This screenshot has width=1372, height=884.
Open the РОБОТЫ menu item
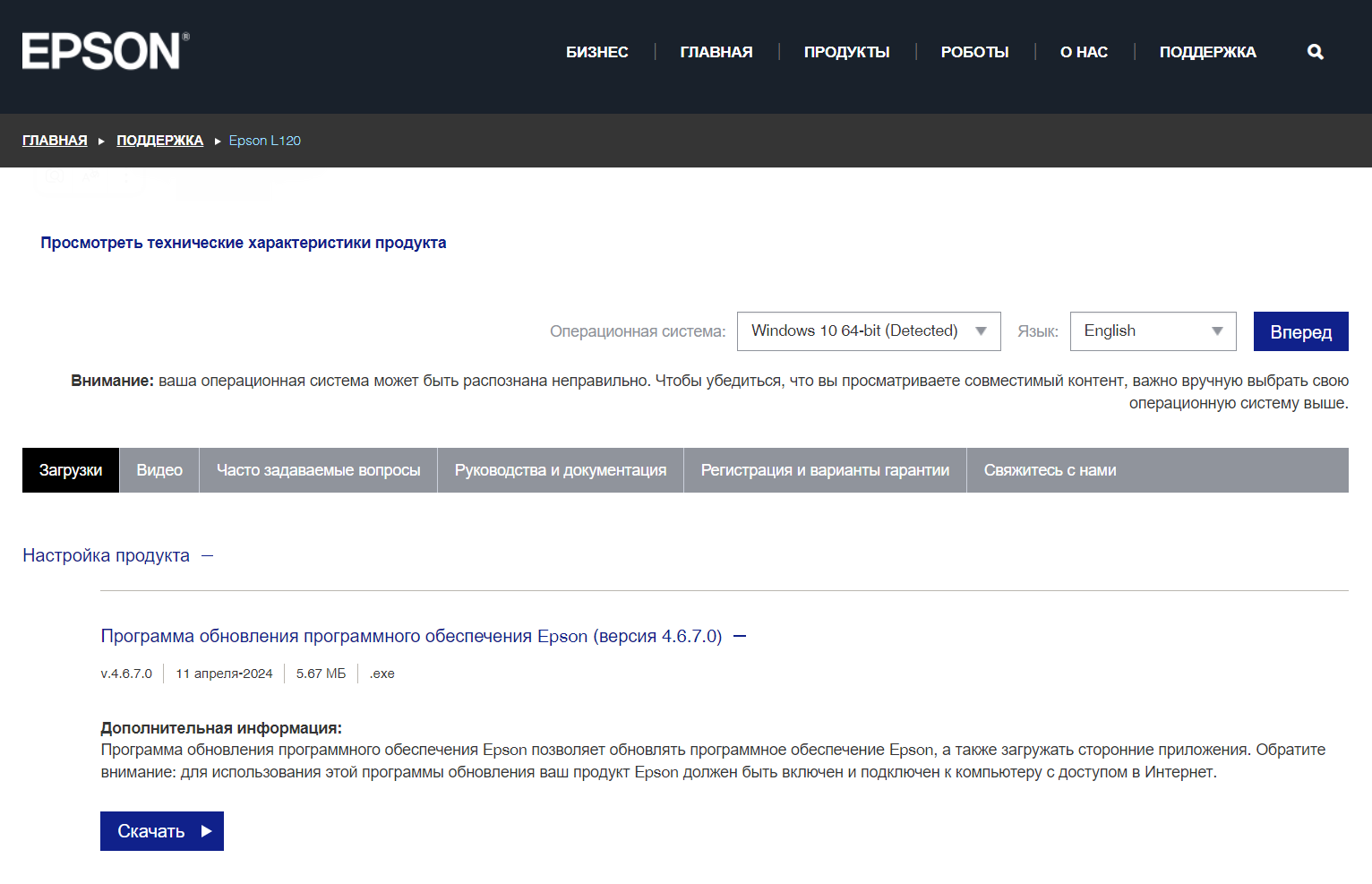pos(974,52)
